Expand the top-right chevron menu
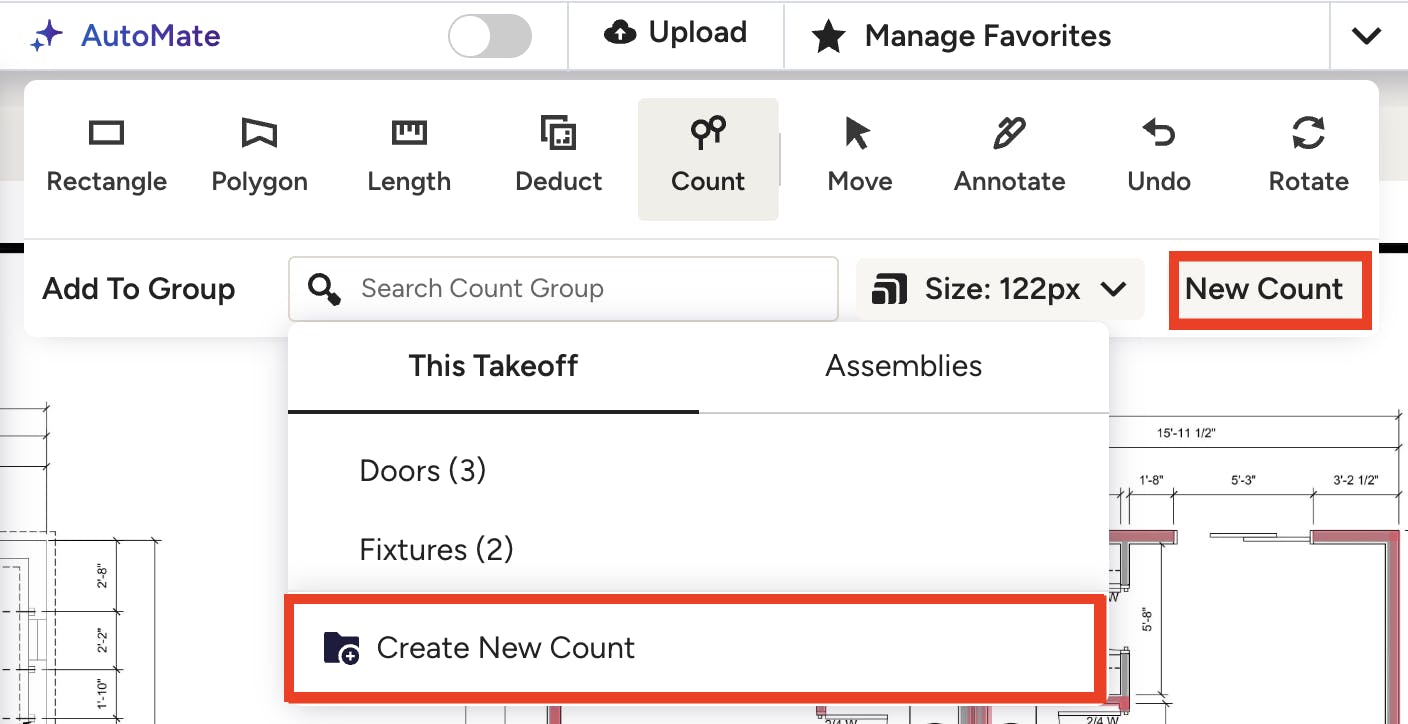Image resolution: width=1408 pixels, height=724 pixels. point(1366,36)
